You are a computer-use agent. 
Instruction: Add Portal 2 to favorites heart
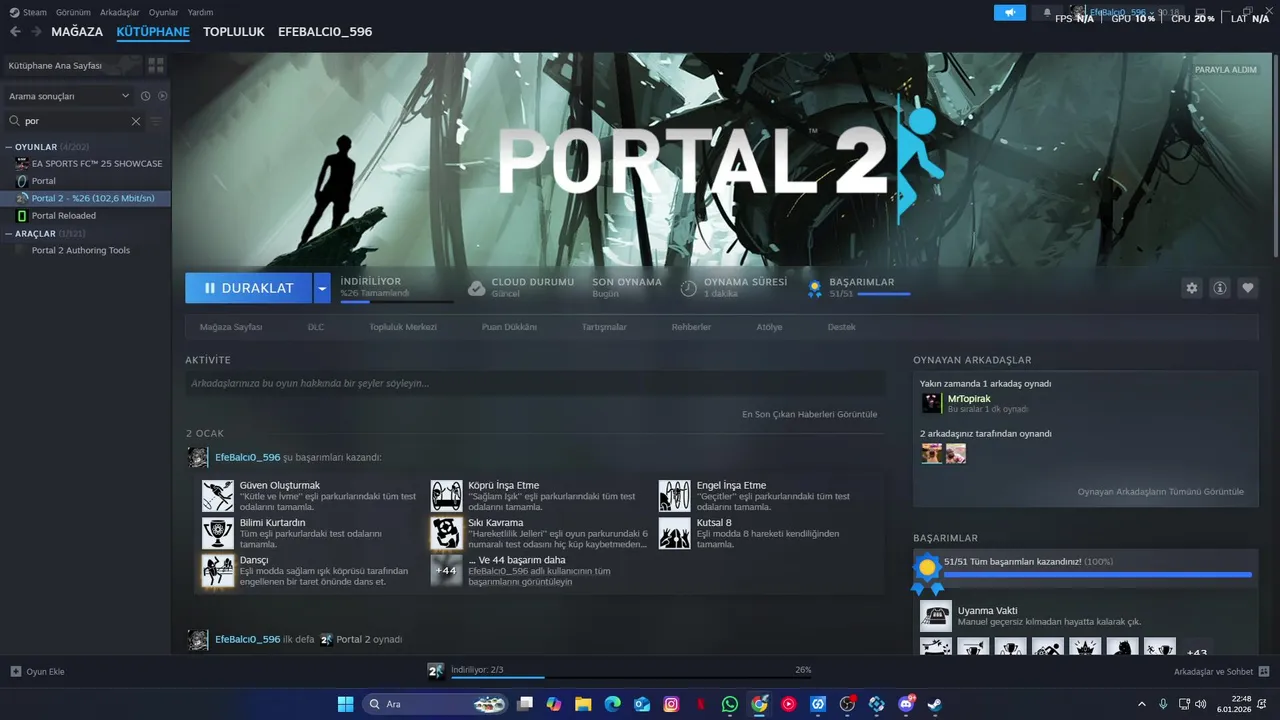[1248, 288]
